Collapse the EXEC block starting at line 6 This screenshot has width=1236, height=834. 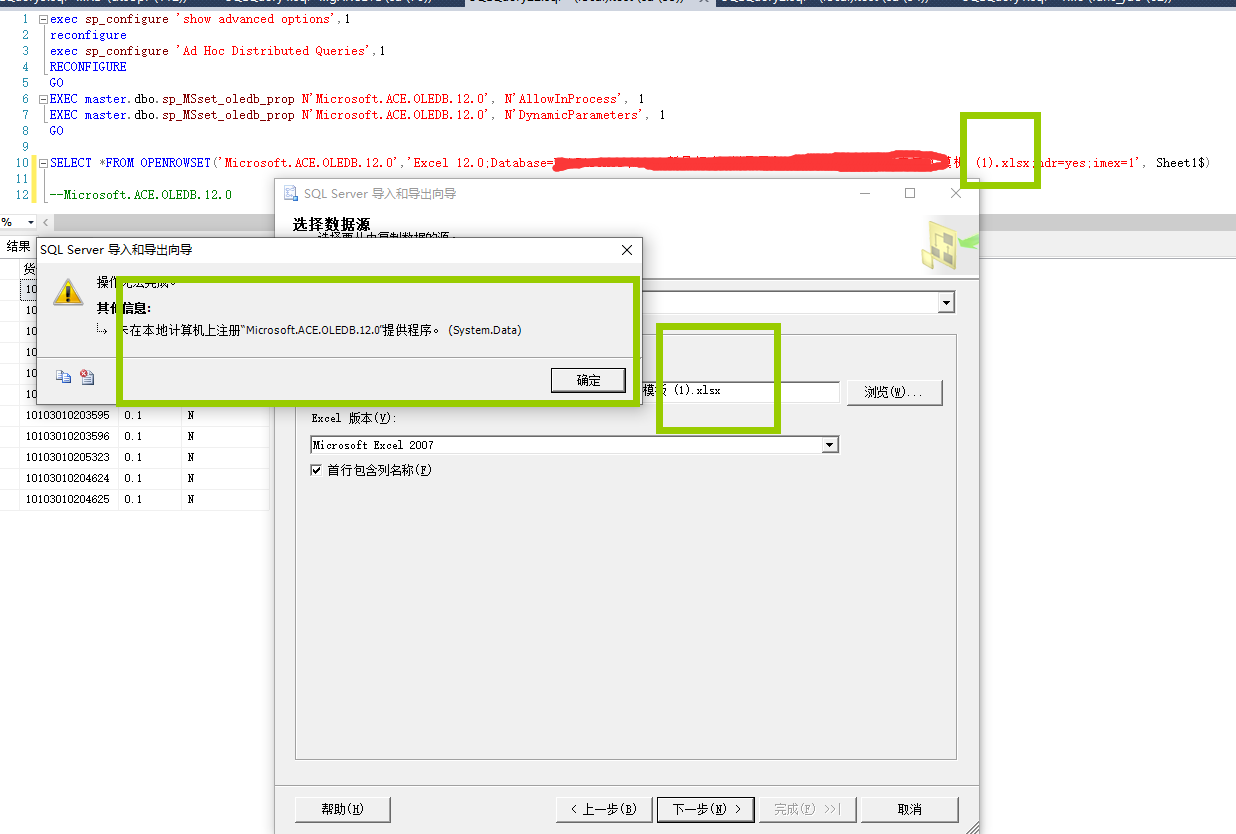(x=42, y=99)
